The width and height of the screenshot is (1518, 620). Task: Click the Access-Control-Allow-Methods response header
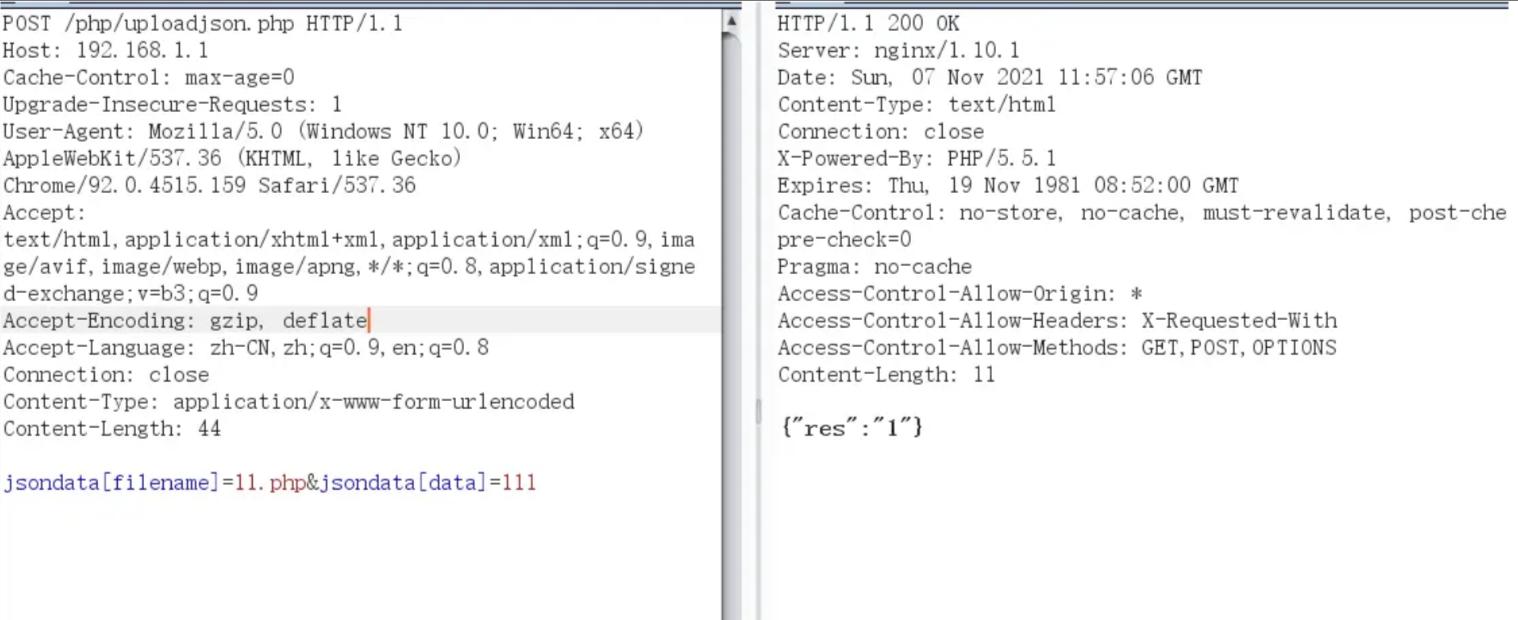[x=1056, y=347]
